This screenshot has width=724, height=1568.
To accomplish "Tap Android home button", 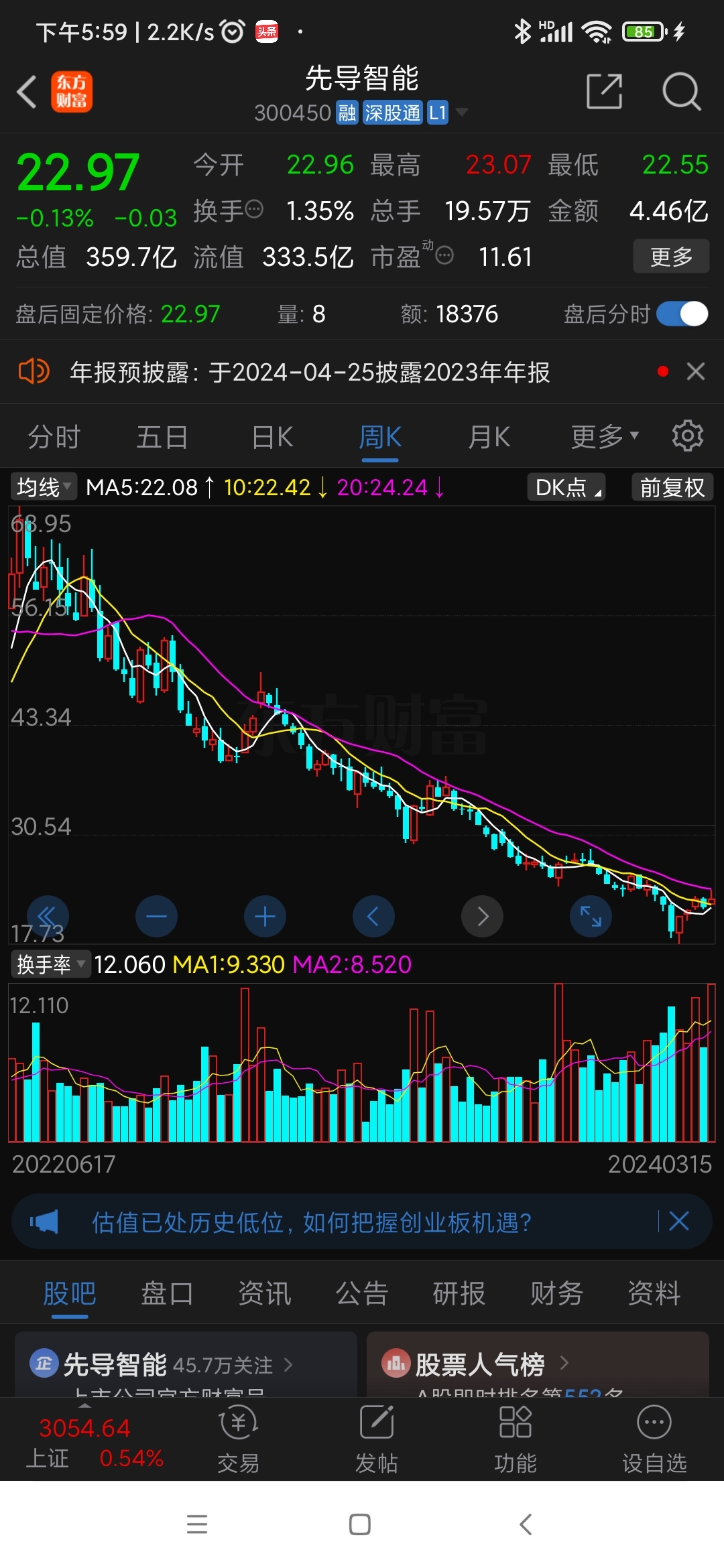I will click(360, 1524).
